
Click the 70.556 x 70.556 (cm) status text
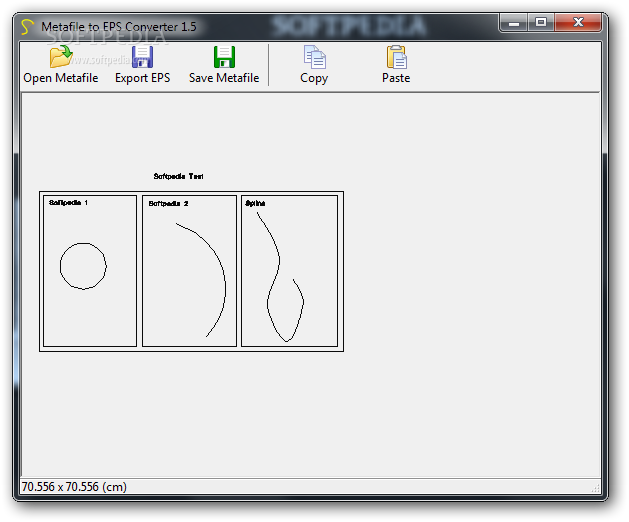(74, 487)
